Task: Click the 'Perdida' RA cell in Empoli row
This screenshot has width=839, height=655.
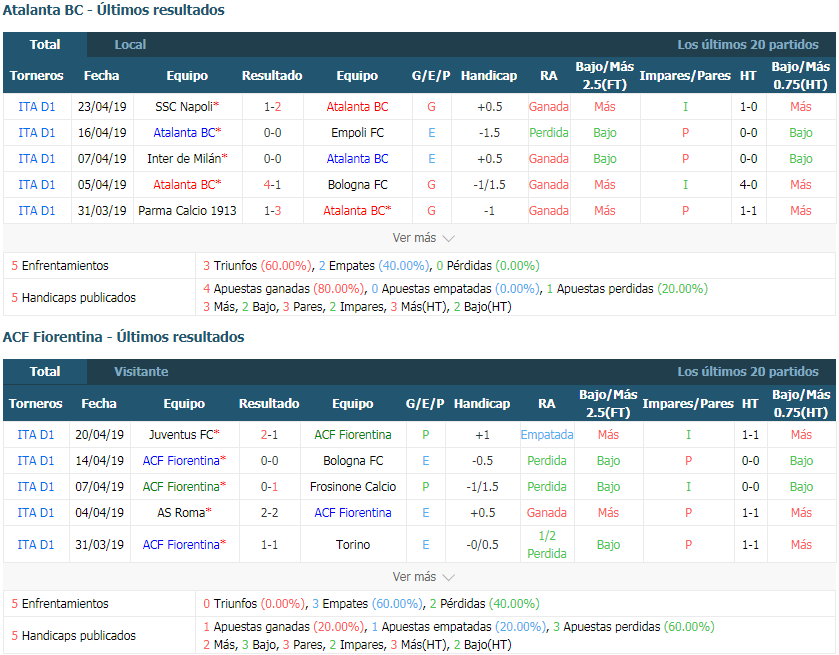Action: click(549, 133)
